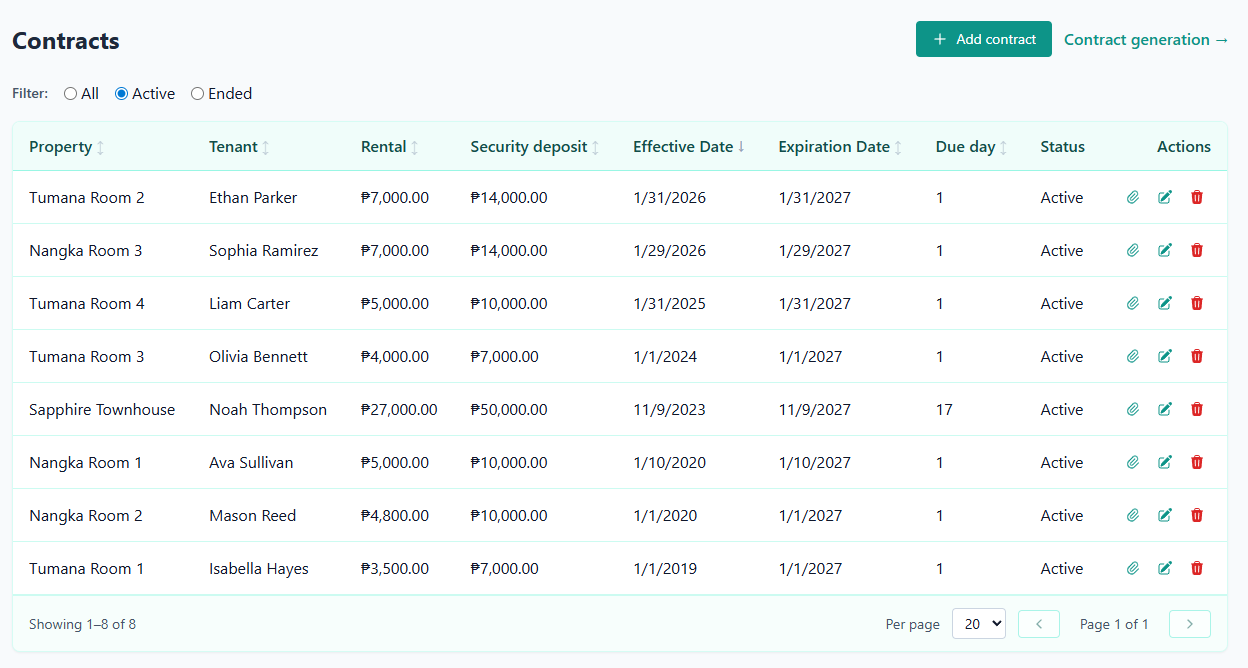This screenshot has width=1248, height=668.
Task: Edit the Sophia Ramirez contract
Action: click(1165, 251)
